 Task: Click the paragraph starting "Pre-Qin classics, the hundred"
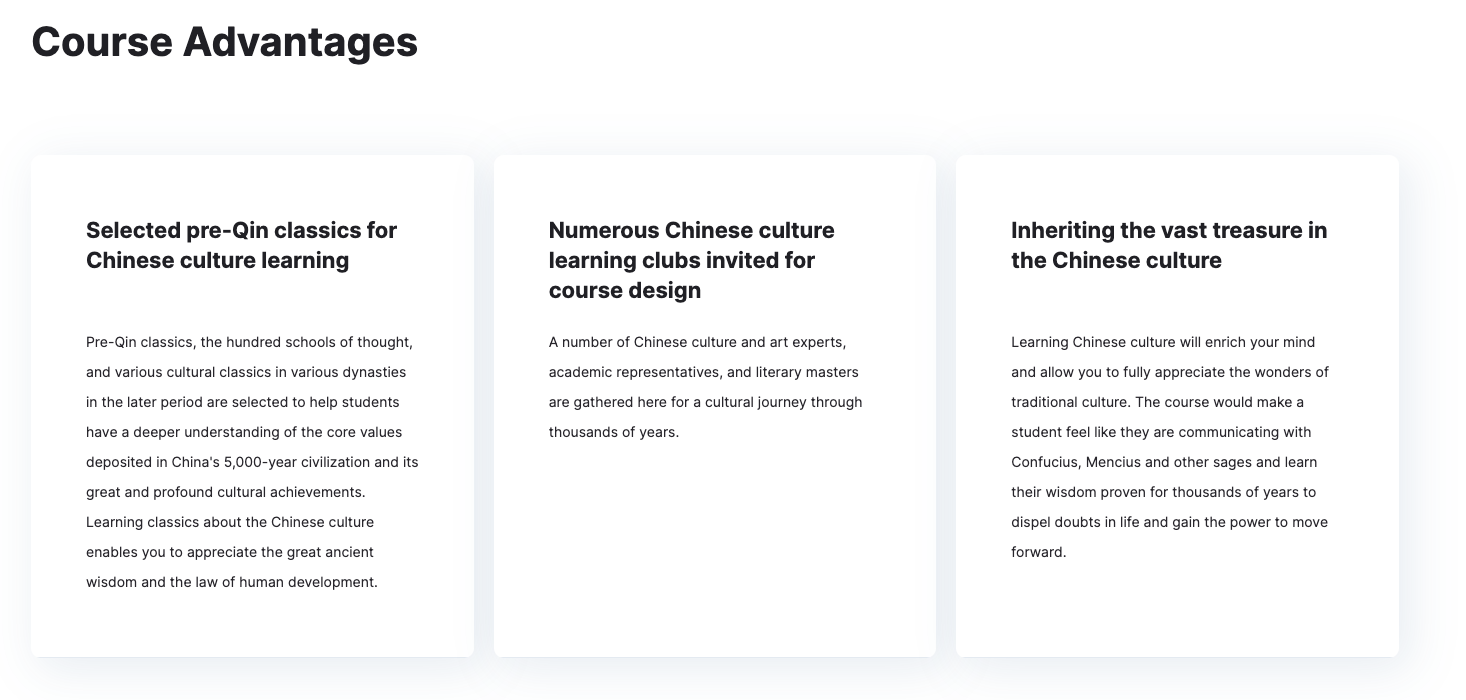click(x=252, y=462)
